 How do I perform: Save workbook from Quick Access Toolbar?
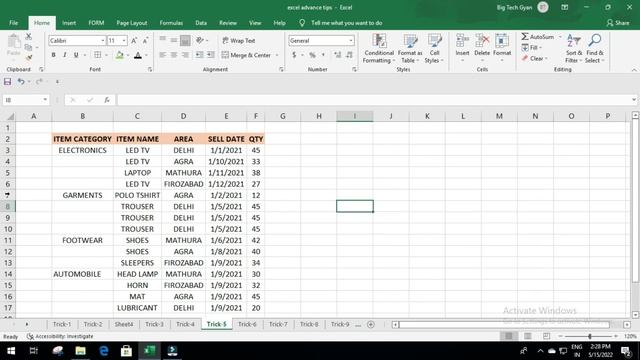pos(7,82)
